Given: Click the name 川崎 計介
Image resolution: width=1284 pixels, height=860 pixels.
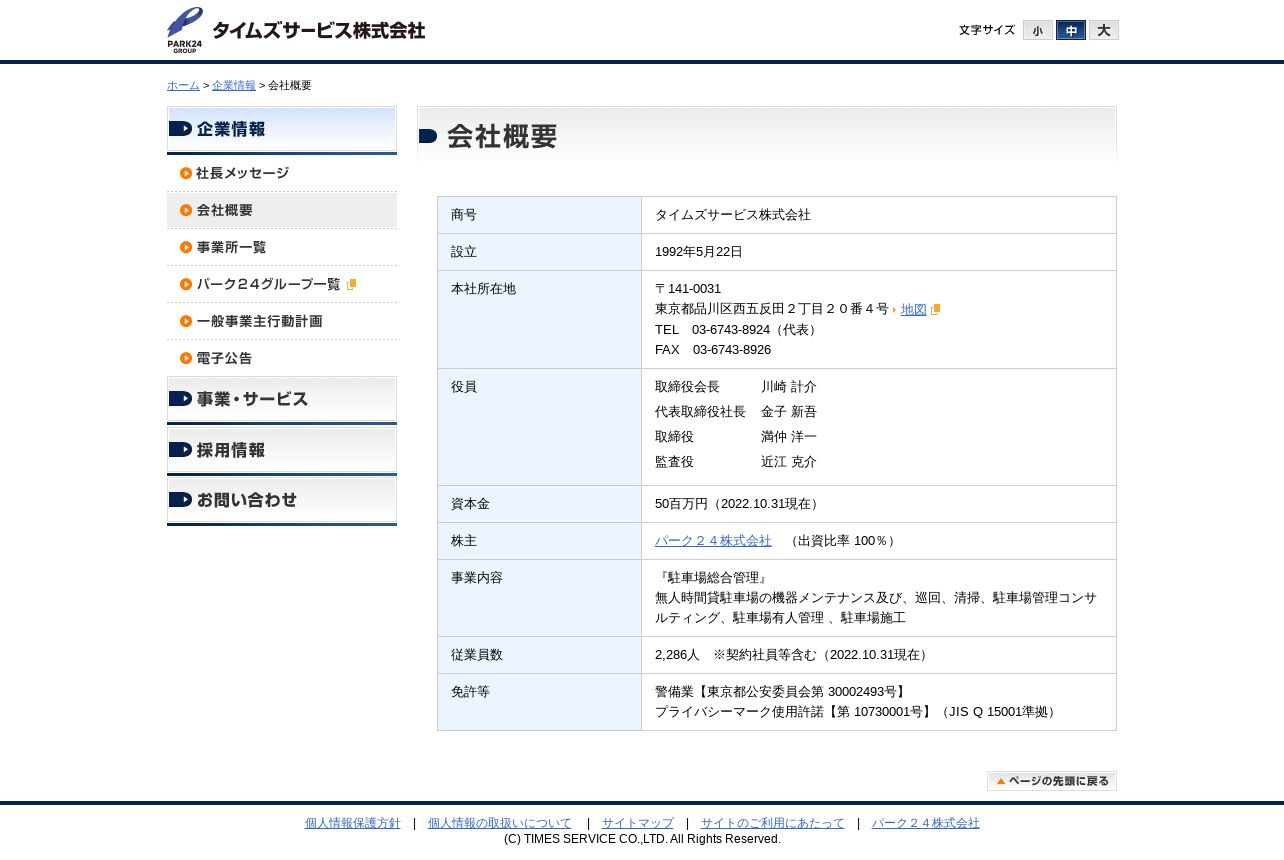Looking at the screenshot, I should point(789,387).
